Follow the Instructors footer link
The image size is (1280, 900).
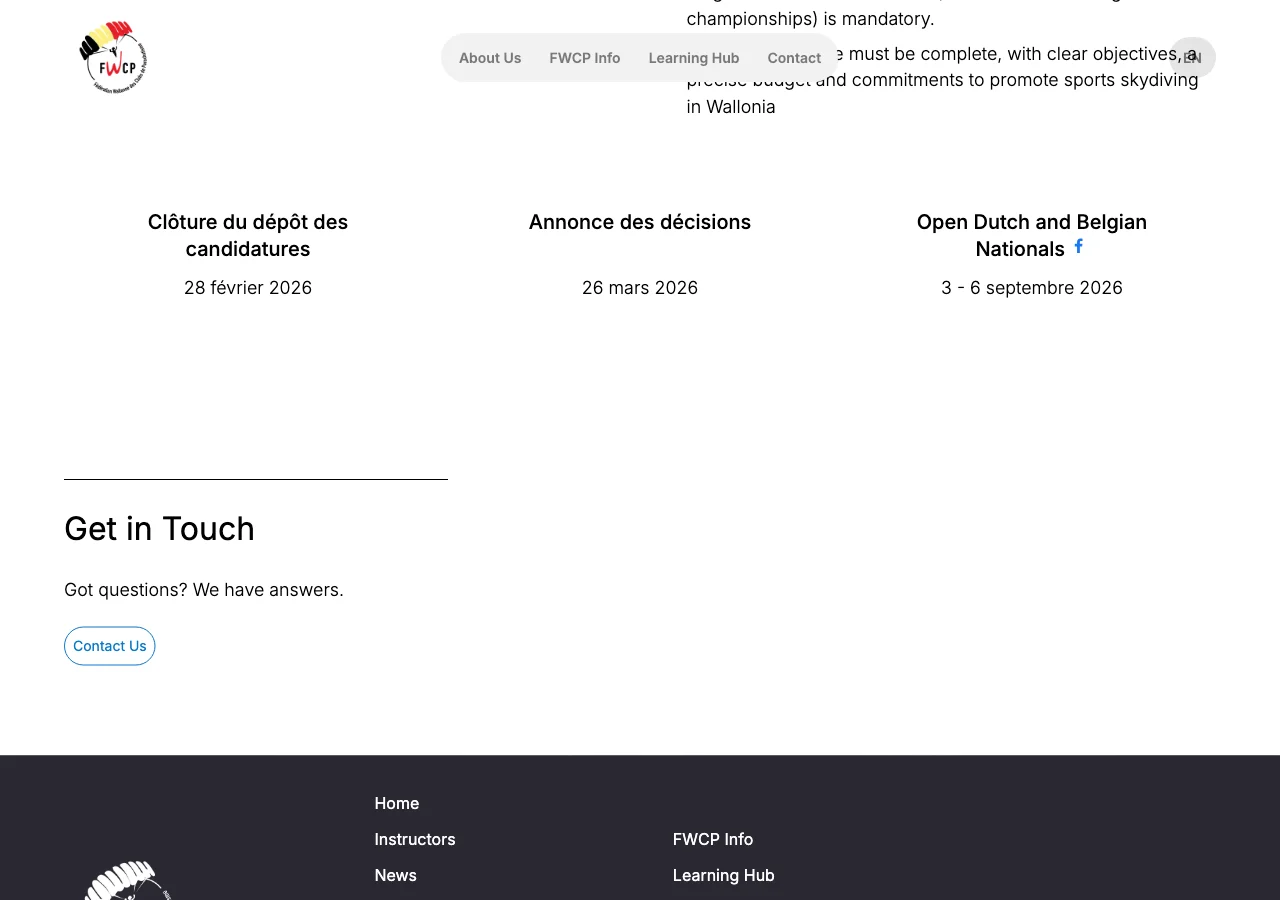pos(415,839)
